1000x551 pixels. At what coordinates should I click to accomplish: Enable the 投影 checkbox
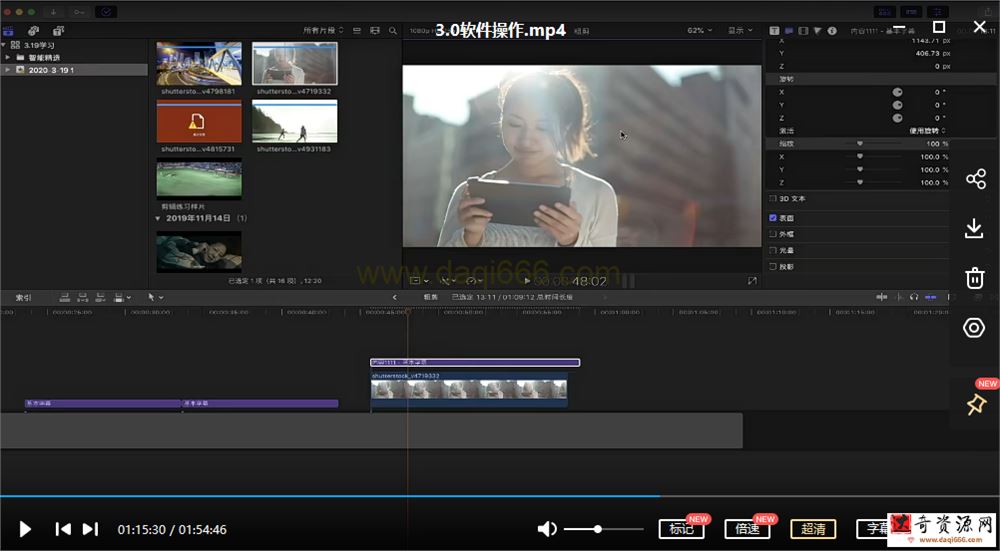click(x=773, y=267)
